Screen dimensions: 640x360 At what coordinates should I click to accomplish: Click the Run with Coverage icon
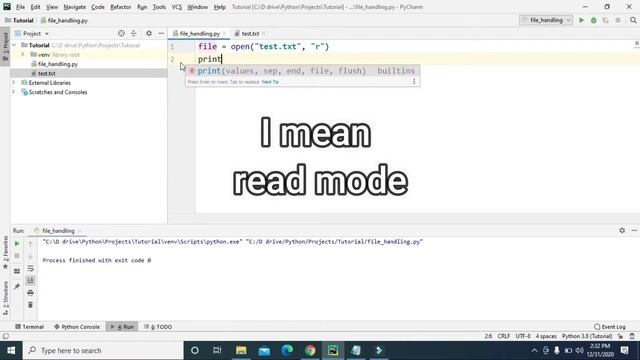click(x=606, y=20)
